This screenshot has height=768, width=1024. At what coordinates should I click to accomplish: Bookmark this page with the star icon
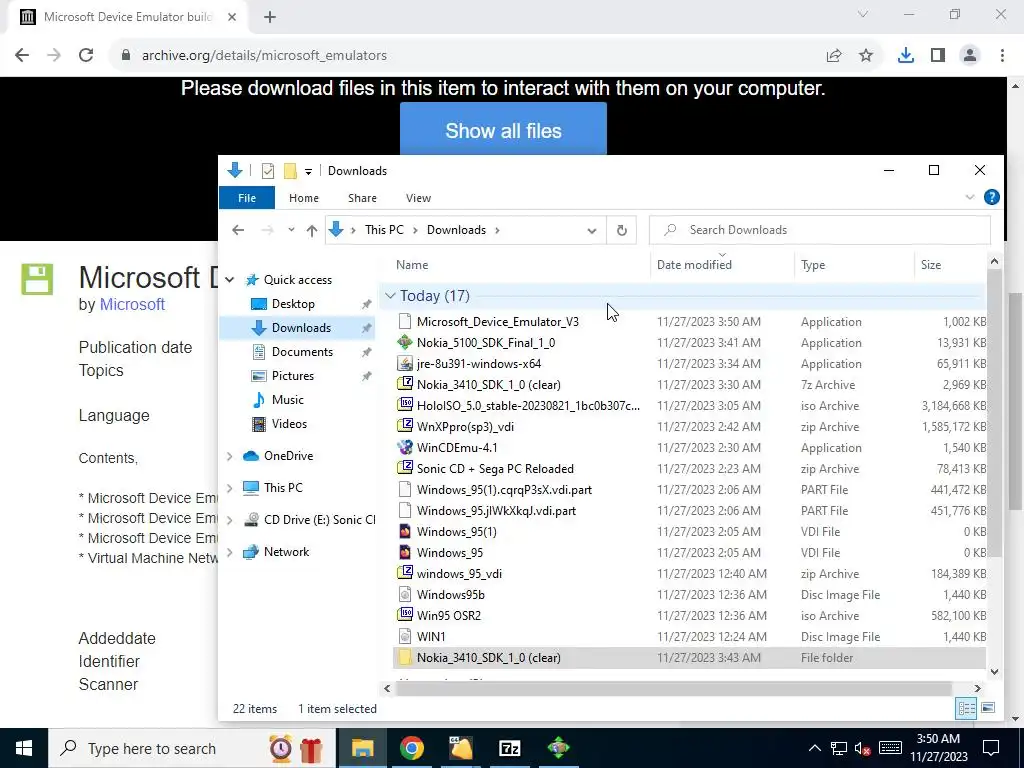(866, 56)
